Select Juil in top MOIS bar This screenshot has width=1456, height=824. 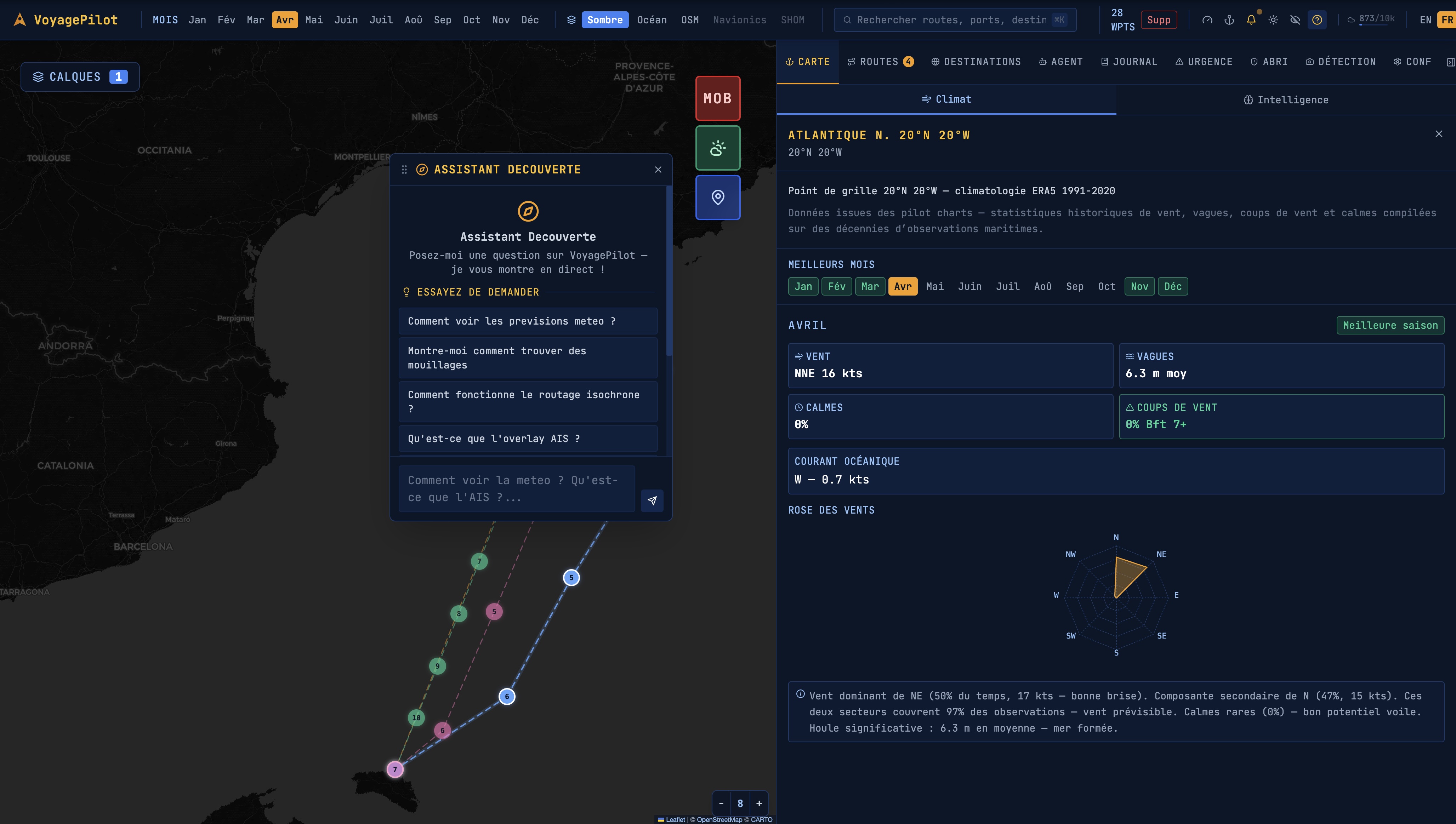[x=381, y=20]
